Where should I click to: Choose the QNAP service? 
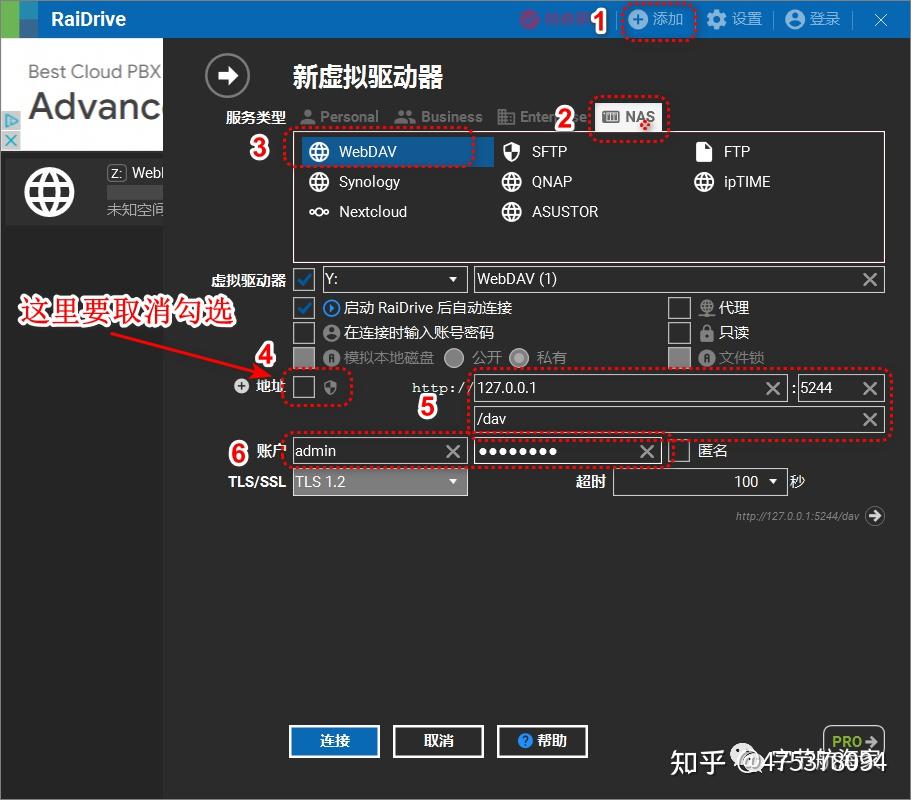(x=545, y=182)
